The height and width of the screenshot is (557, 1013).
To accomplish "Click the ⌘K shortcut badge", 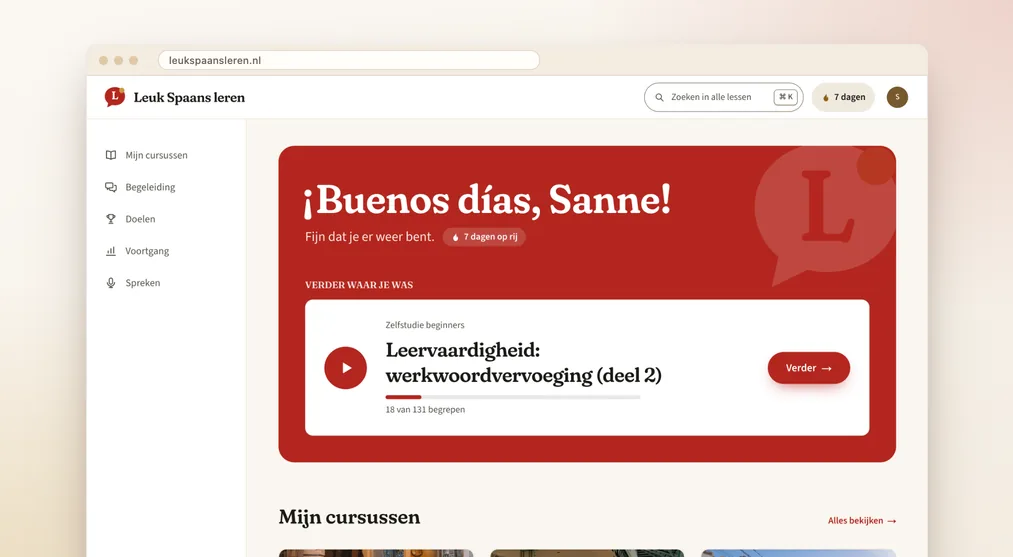I will 786,97.
